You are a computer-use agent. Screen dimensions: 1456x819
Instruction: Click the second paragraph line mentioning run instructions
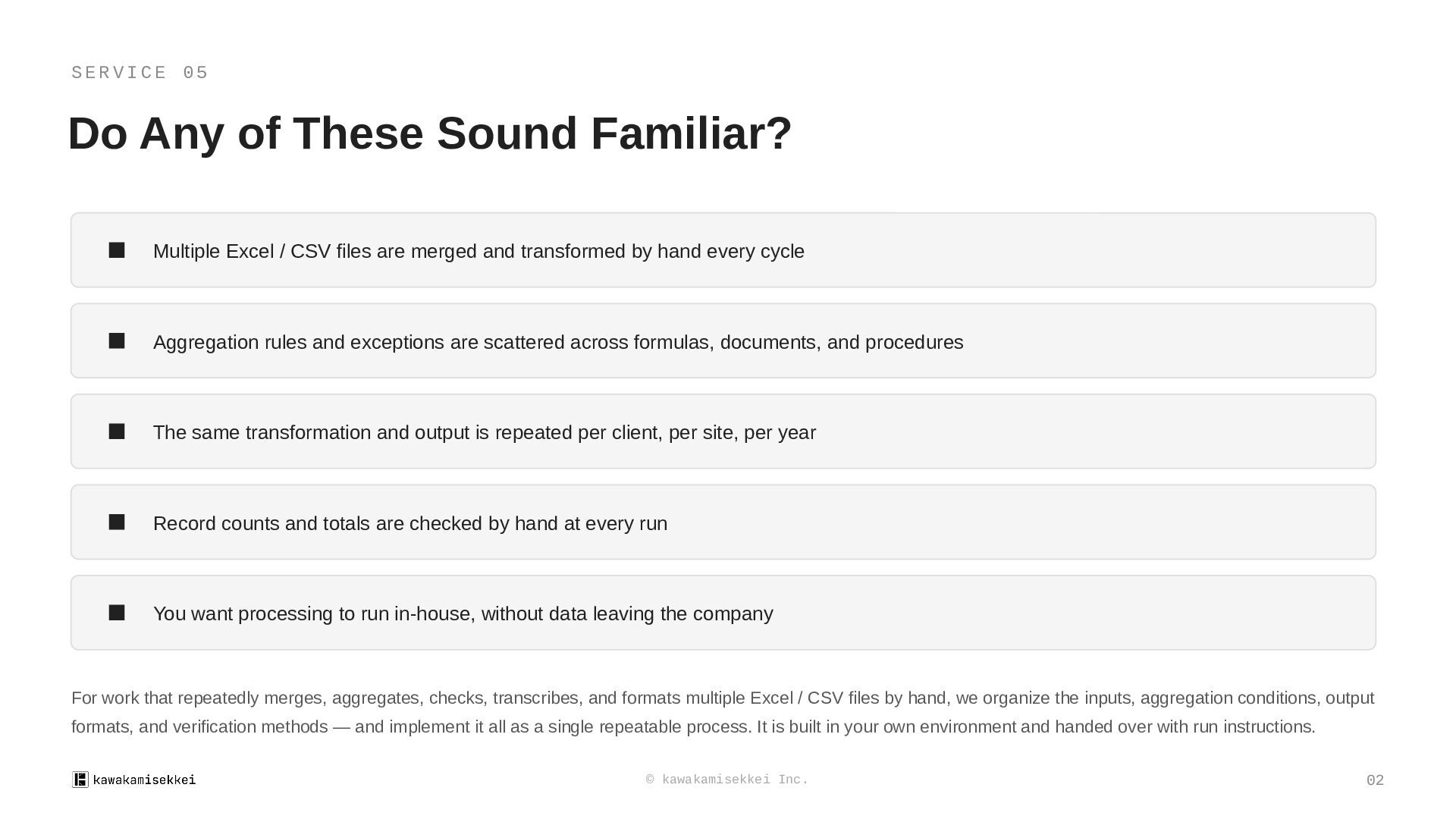(693, 726)
